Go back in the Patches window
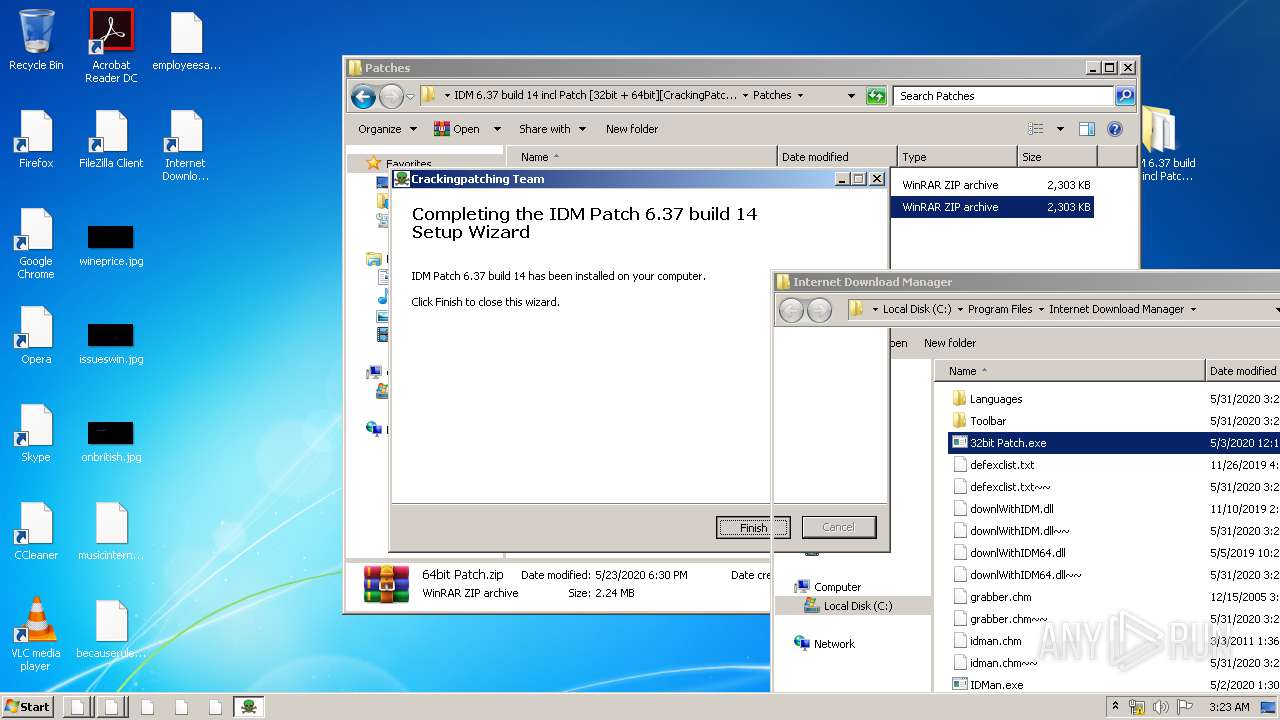The height and width of the screenshot is (720, 1280). click(363, 96)
